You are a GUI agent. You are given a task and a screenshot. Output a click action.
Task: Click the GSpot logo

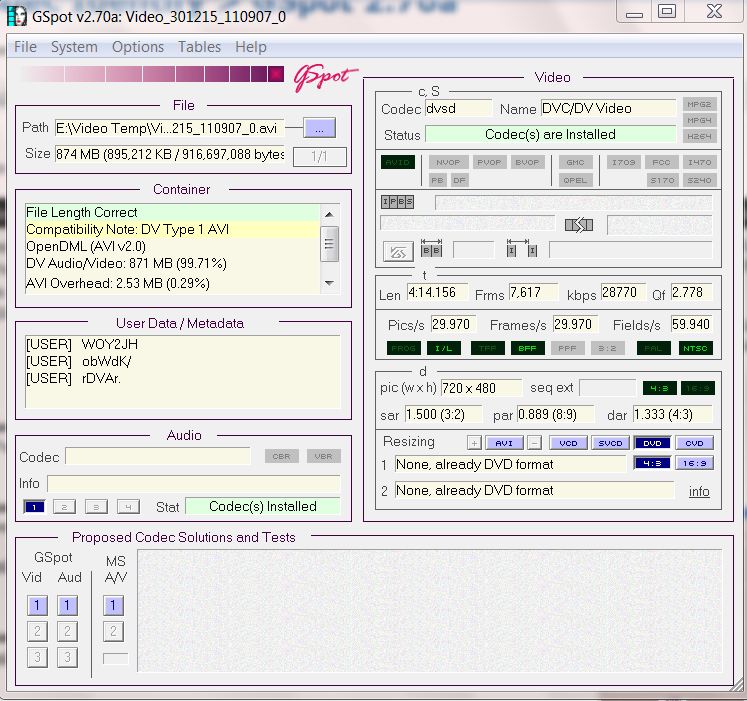click(325, 77)
